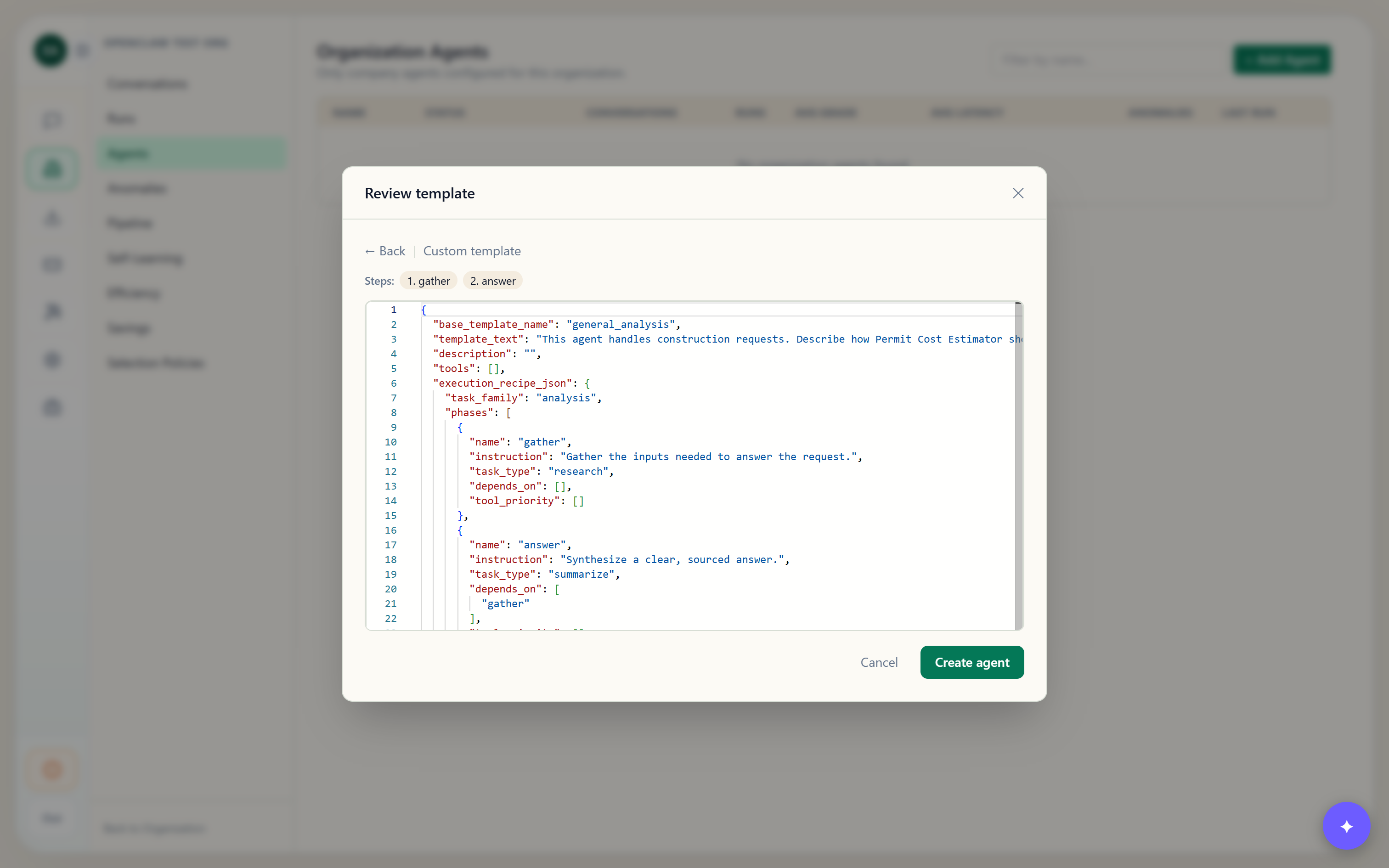Screen dimensions: 1389x868
Task: Click the "phases" key on line 8
Action: pos(469,413)
